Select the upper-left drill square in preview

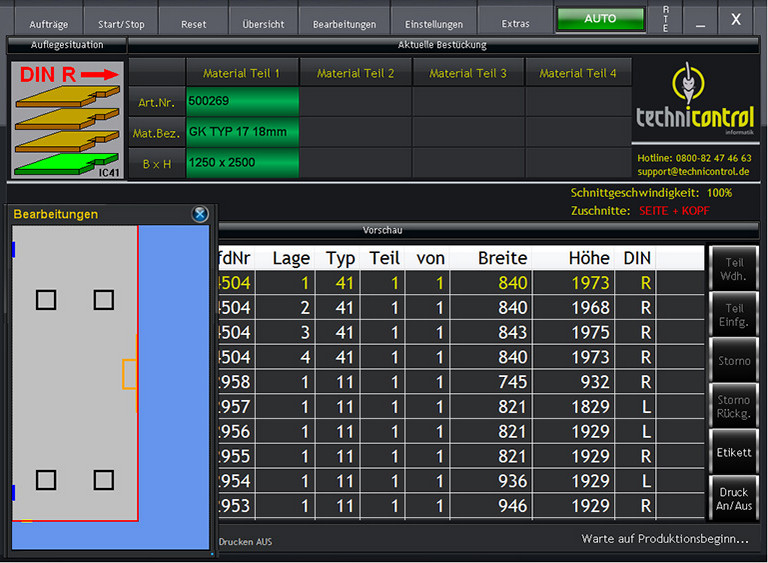click(x=46, y=299)
